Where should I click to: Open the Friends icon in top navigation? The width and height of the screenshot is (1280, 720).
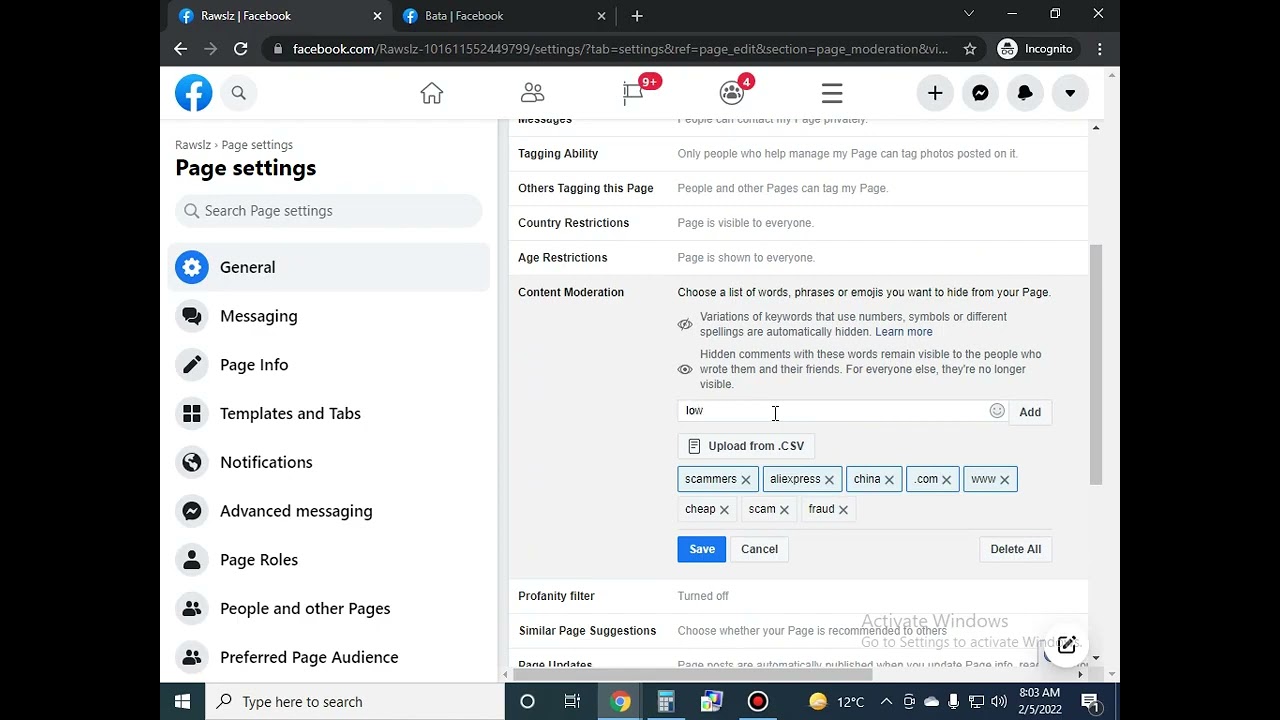(x=532, y=93)
